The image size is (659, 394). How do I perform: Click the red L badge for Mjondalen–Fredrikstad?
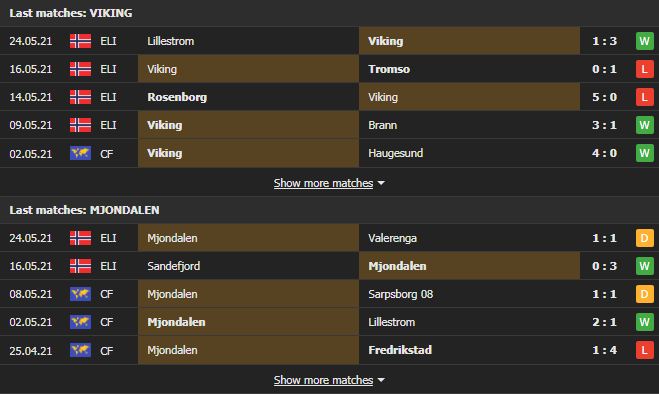644,350
